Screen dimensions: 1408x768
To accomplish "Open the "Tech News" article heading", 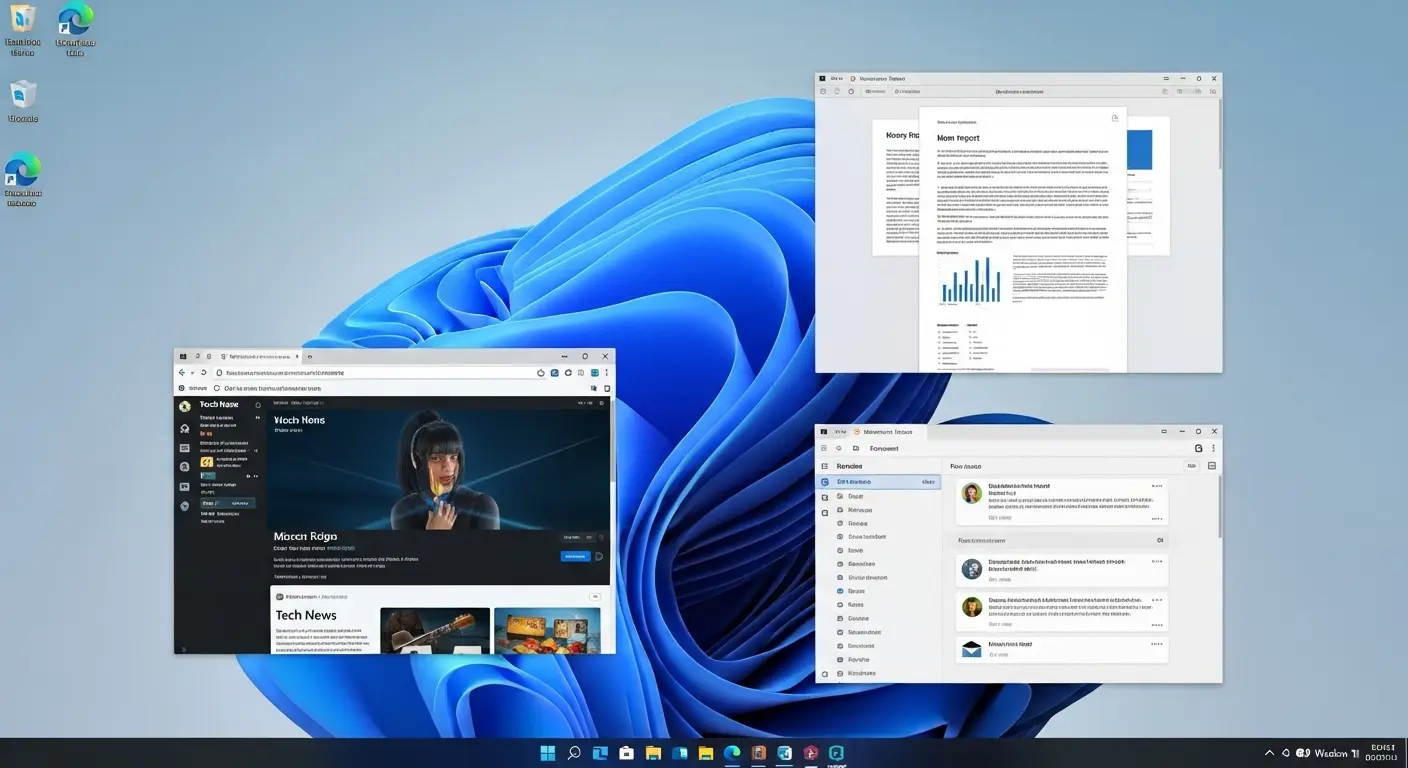I will click(306, 615).
